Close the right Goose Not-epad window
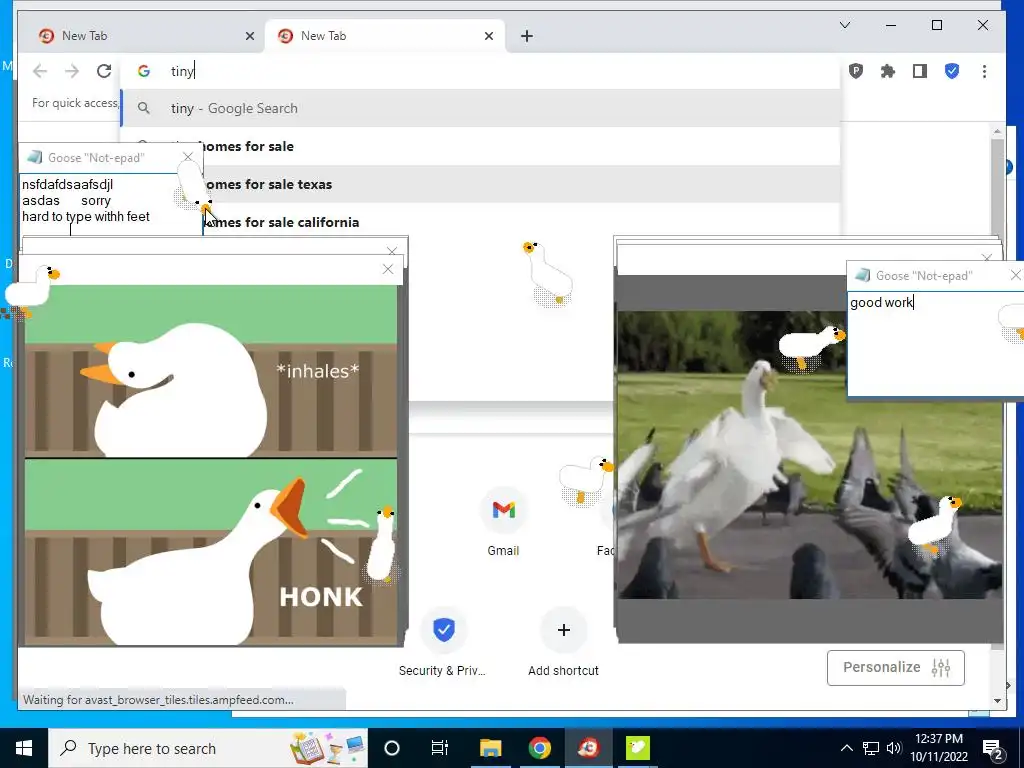 [1015, 276]
